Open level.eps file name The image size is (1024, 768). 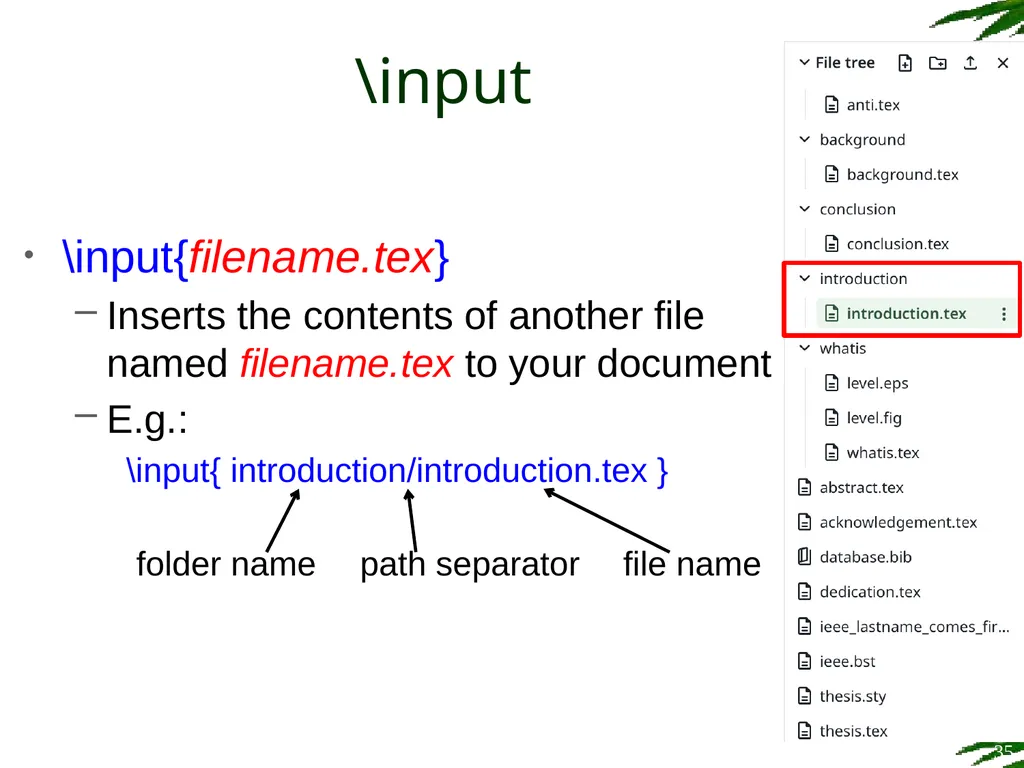coord(877,383)
